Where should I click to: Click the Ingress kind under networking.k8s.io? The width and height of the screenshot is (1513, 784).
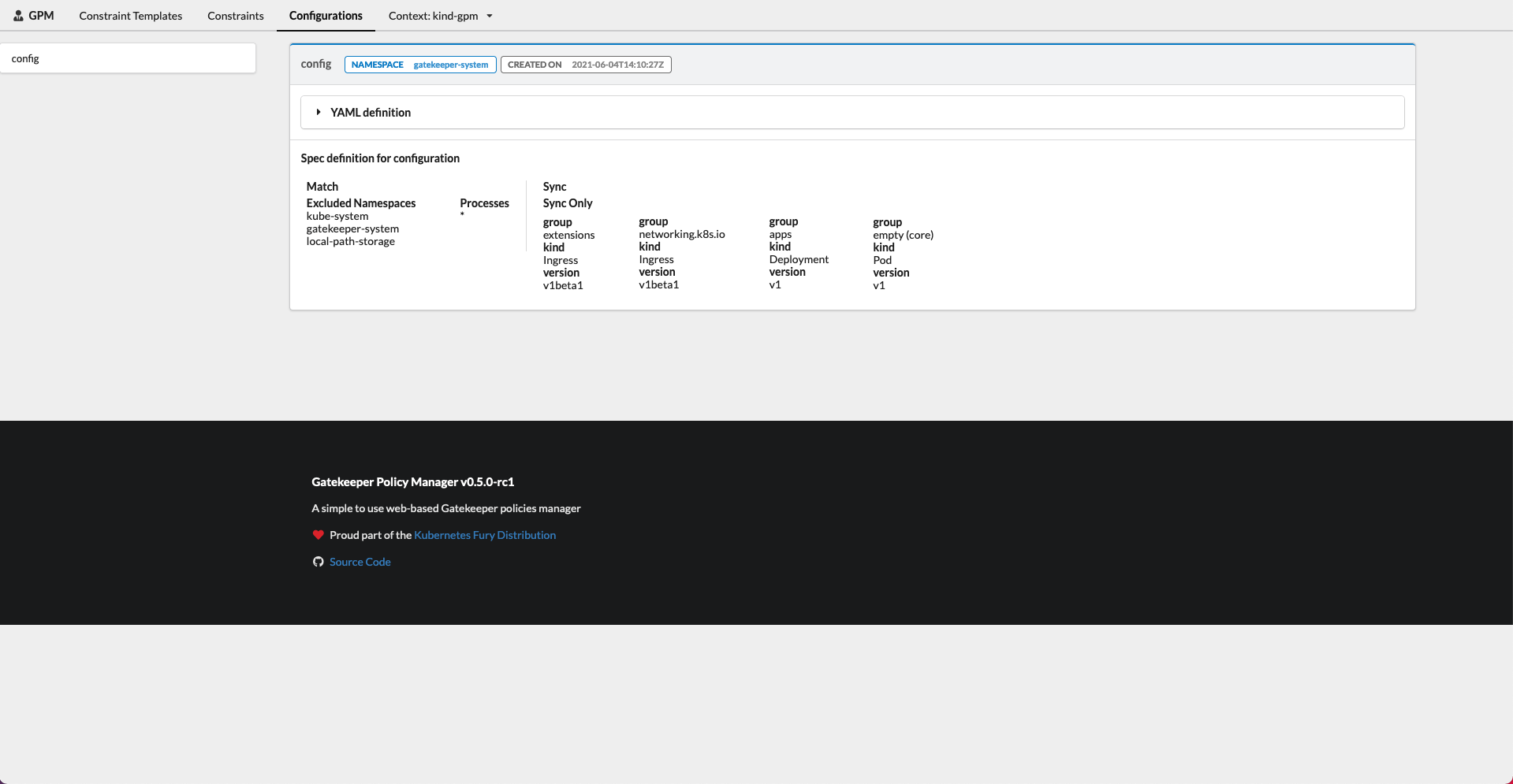coord(656,259)
